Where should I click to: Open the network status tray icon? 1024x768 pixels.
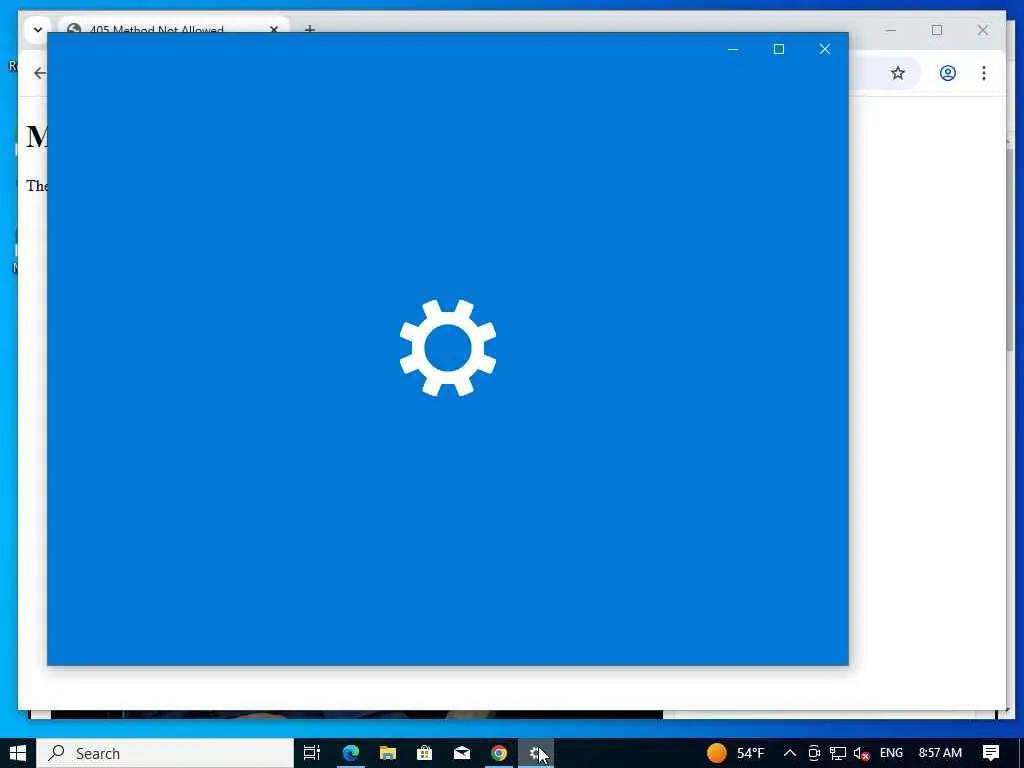(838, 753)
